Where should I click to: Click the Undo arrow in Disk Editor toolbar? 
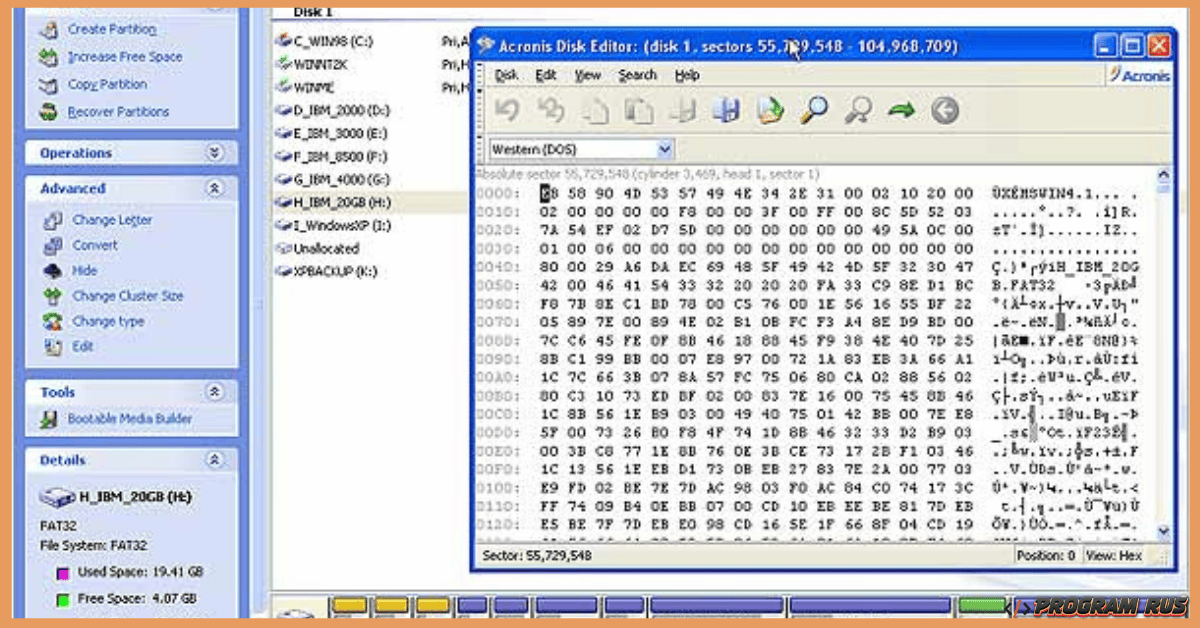pos(507,110)
